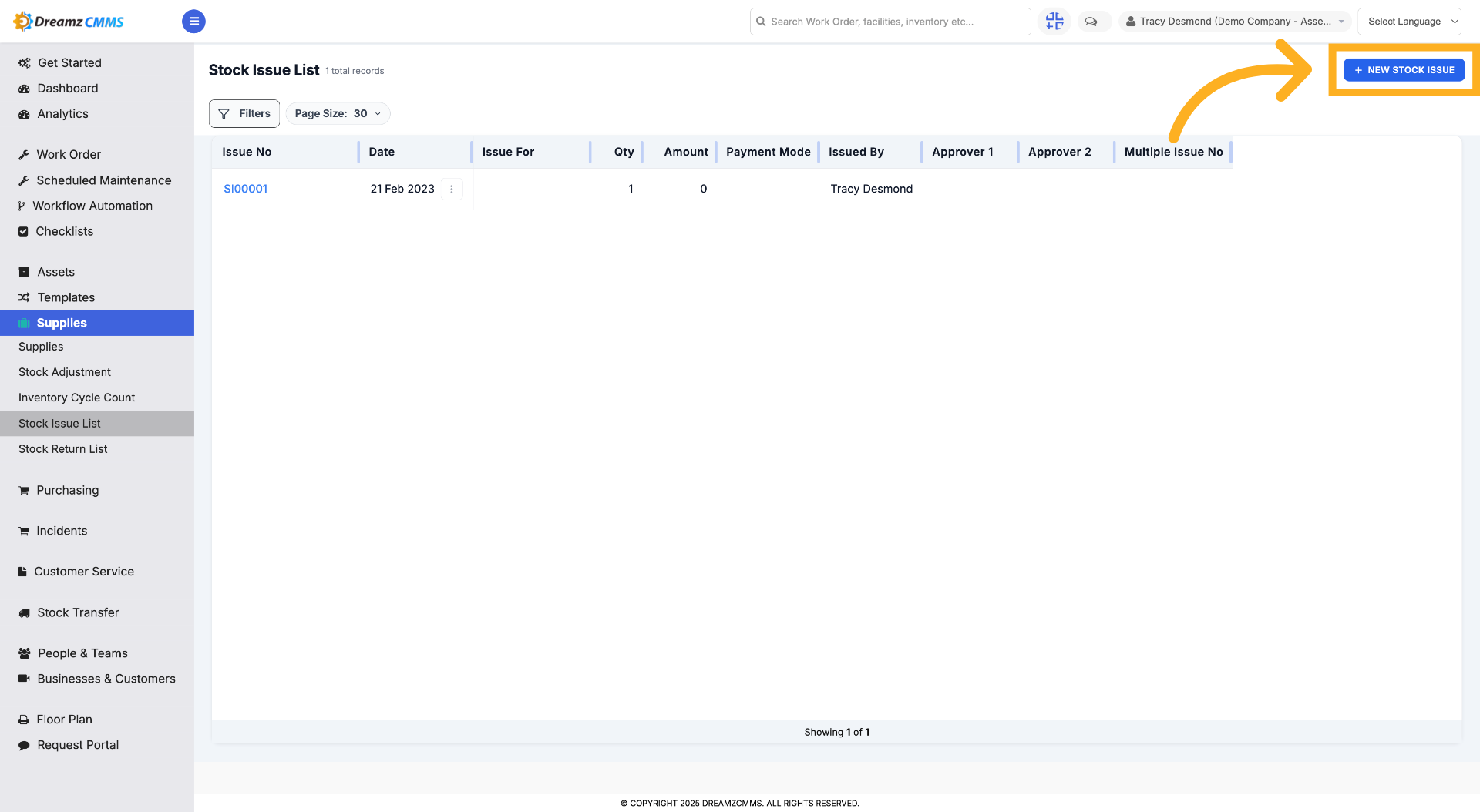Click the Qty column header
Image resolution: width=1480 pixels, height=812 pixels.
[x=624, y=152]
